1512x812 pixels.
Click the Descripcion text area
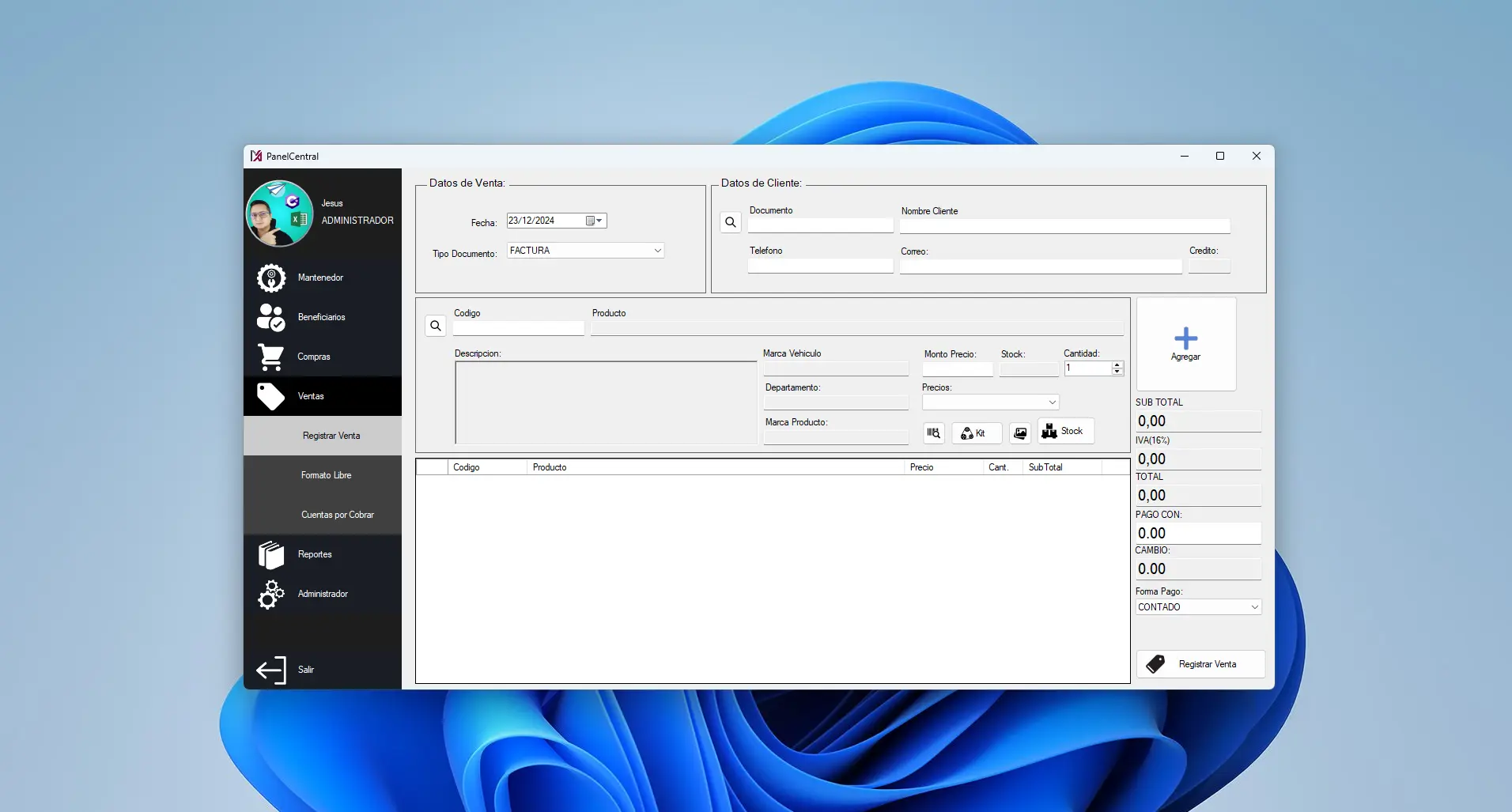tap(607, 402)
